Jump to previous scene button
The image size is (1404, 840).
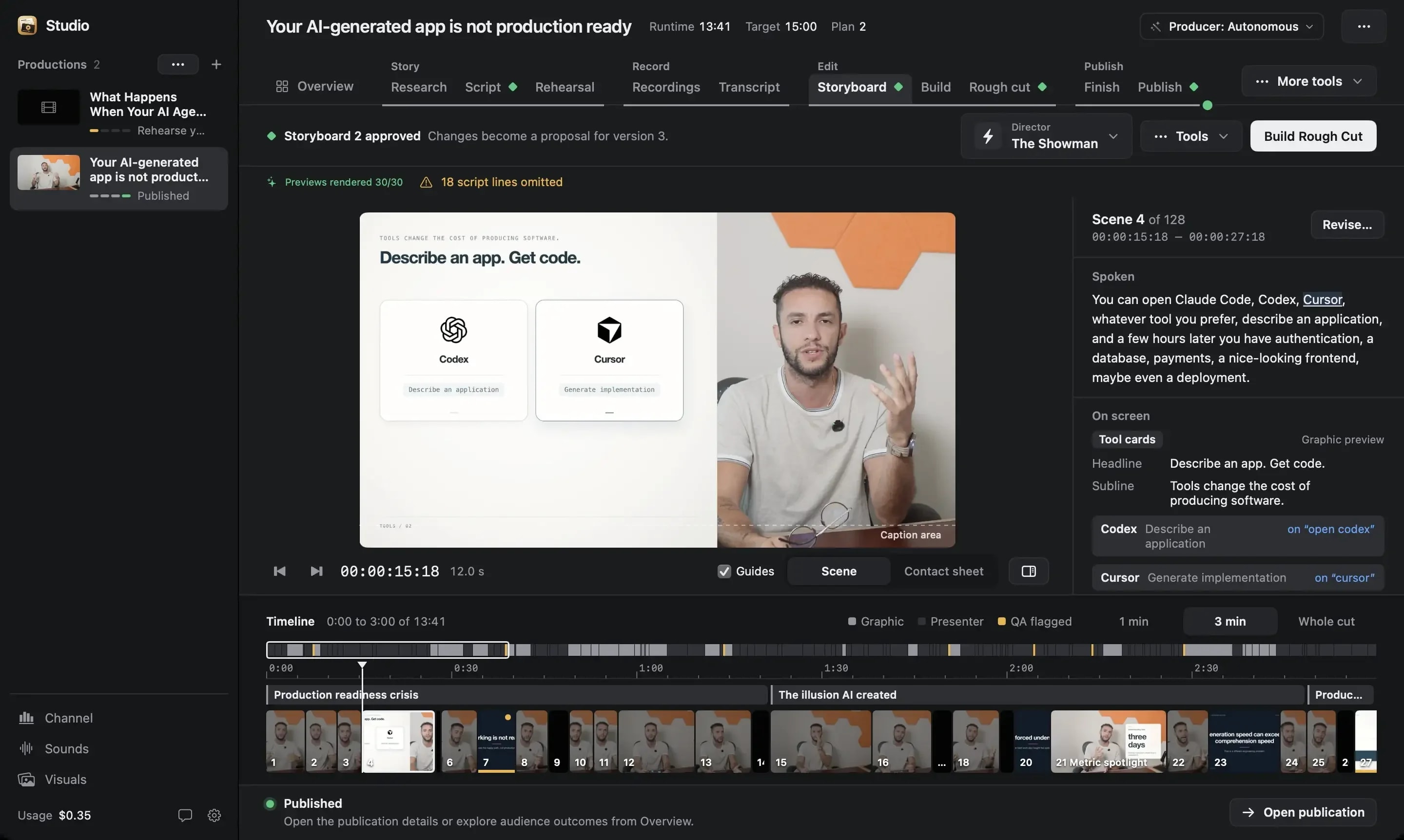click(279, 571)
